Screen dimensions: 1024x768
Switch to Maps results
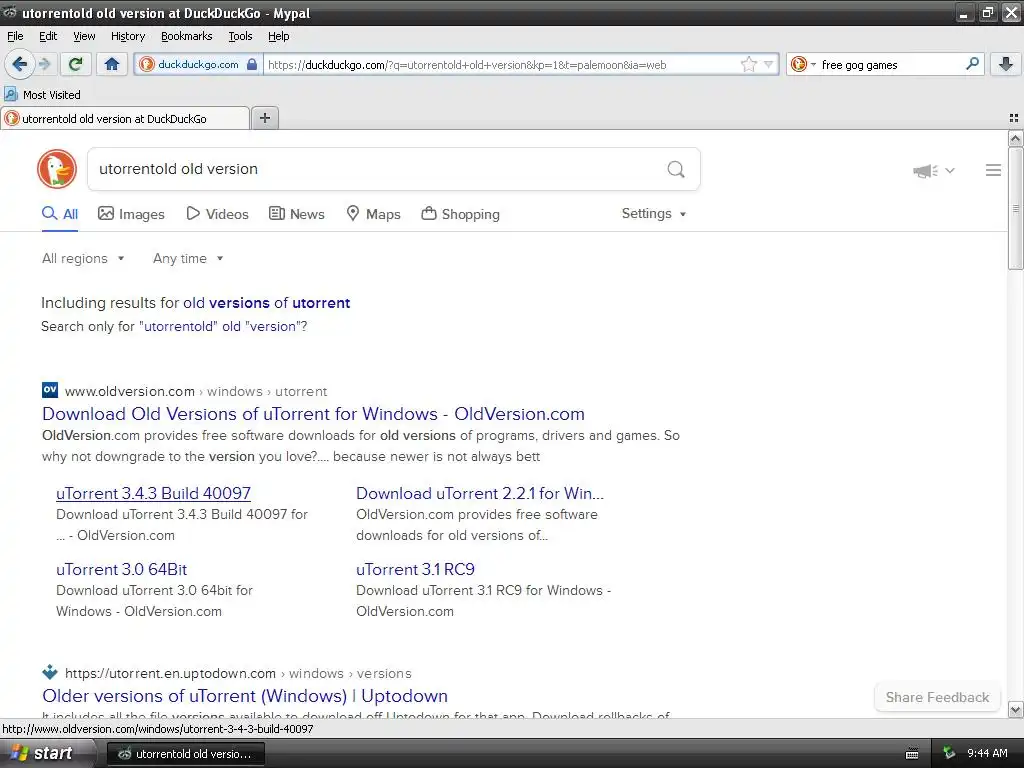[374, 214]
